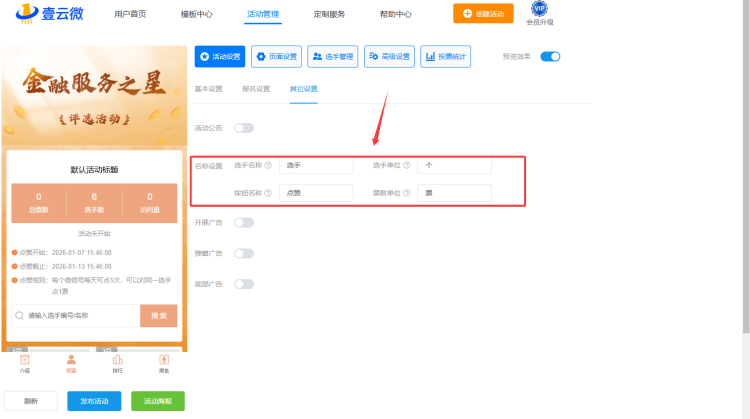Screen dimensions: 750x419
Task: Enable the 弹窗广告 toggle
Action: [x=244, y=253]
